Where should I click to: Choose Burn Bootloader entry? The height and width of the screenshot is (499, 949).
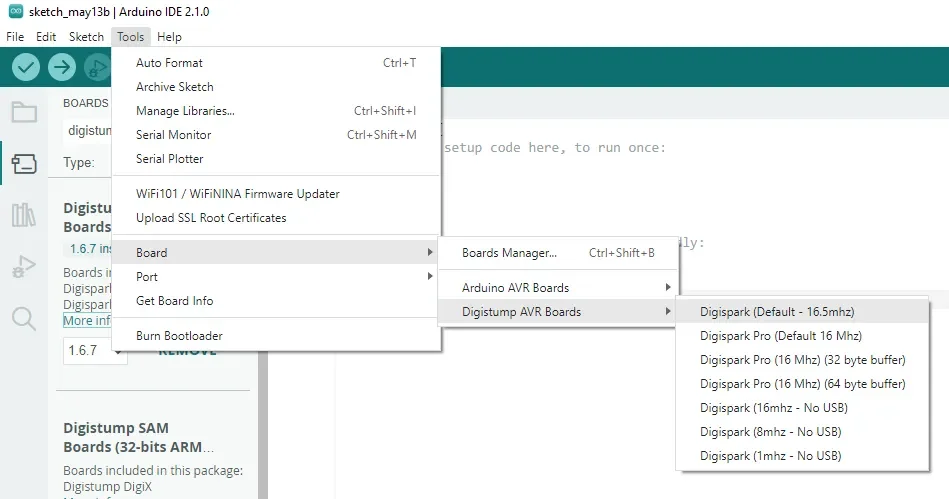(276, 336)
